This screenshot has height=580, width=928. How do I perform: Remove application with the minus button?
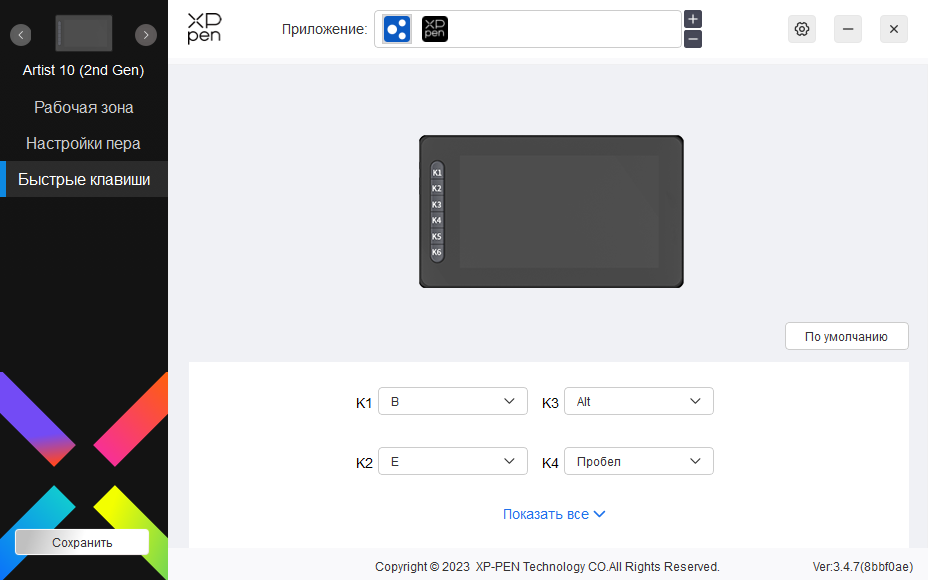click(693, 39)
